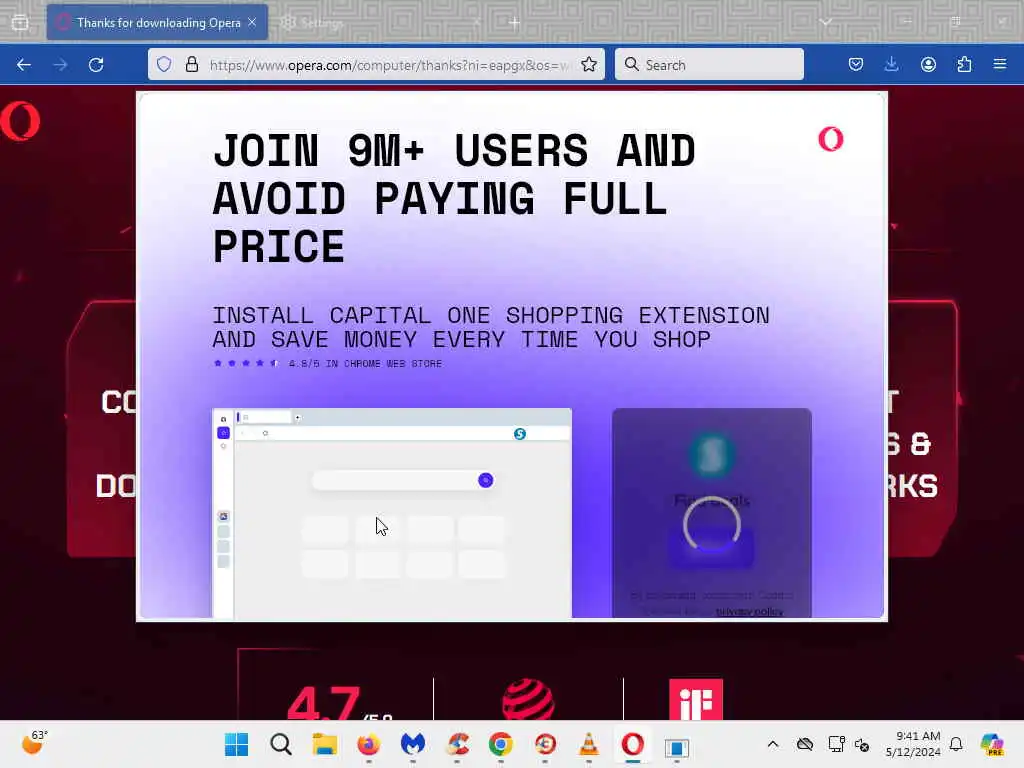Open VLC media player from taskbar
The image size is (1024, 768).
point(589,744)
